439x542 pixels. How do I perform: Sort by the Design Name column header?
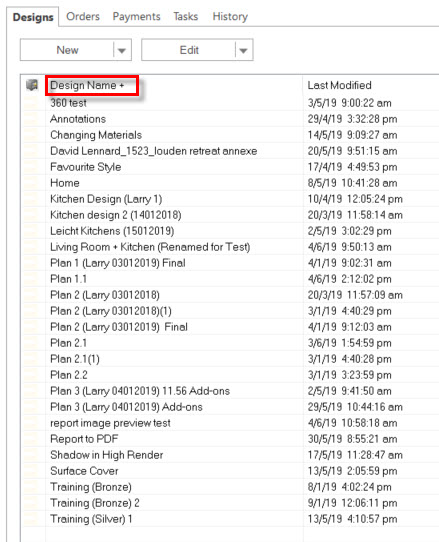[87, 85]
